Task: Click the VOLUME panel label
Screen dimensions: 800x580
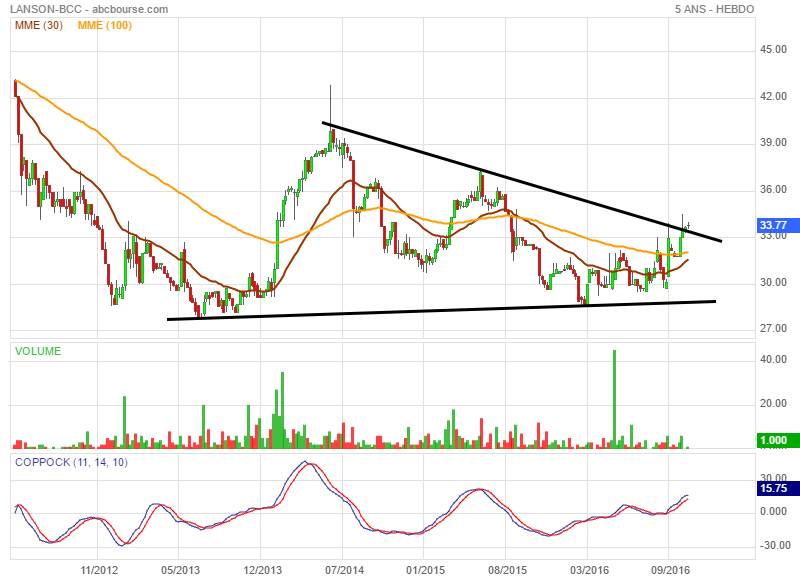Action: click(x=38, y=351)
